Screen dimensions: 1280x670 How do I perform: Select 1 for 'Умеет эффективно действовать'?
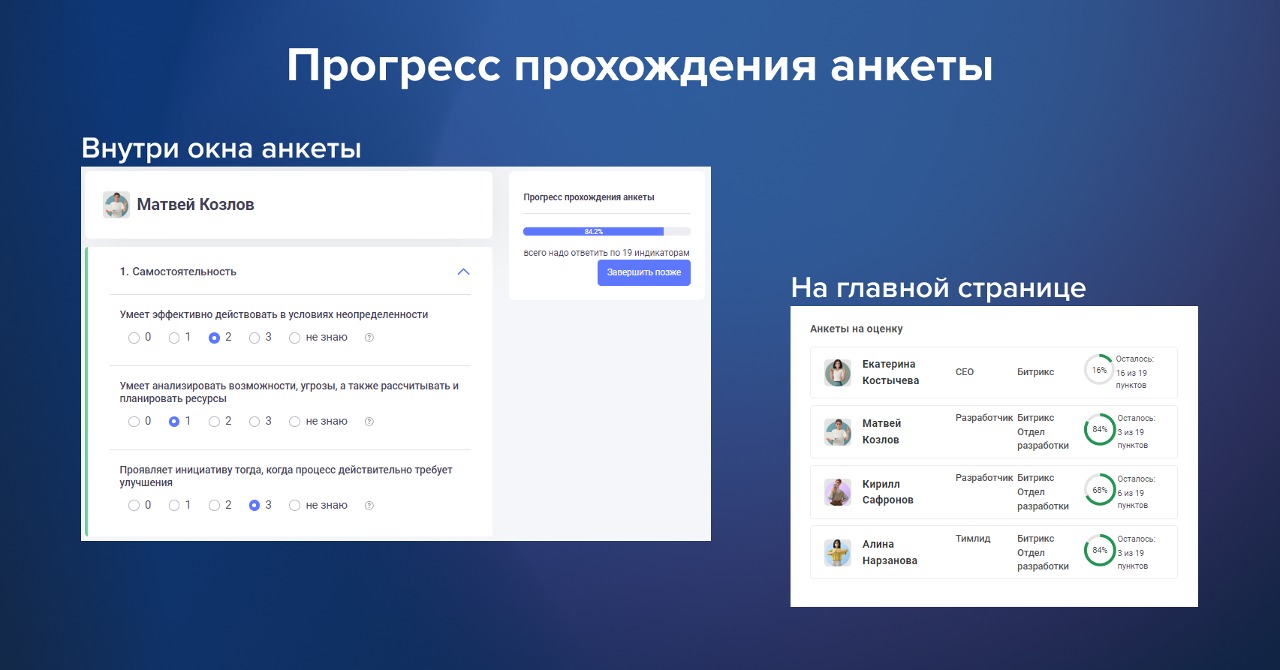[x=174, y=338]
